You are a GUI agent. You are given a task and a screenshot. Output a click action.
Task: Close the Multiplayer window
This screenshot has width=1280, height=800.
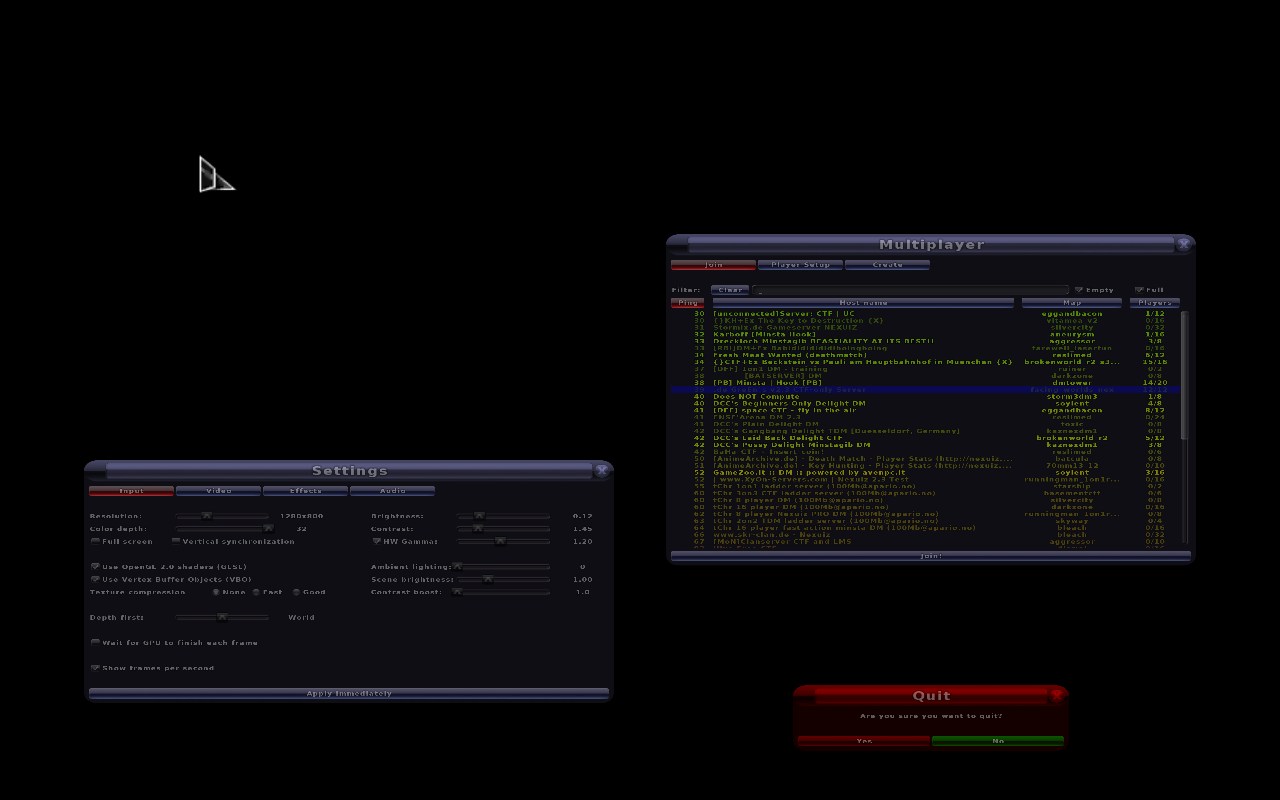pyautogui.click(x=1184, y=244)
